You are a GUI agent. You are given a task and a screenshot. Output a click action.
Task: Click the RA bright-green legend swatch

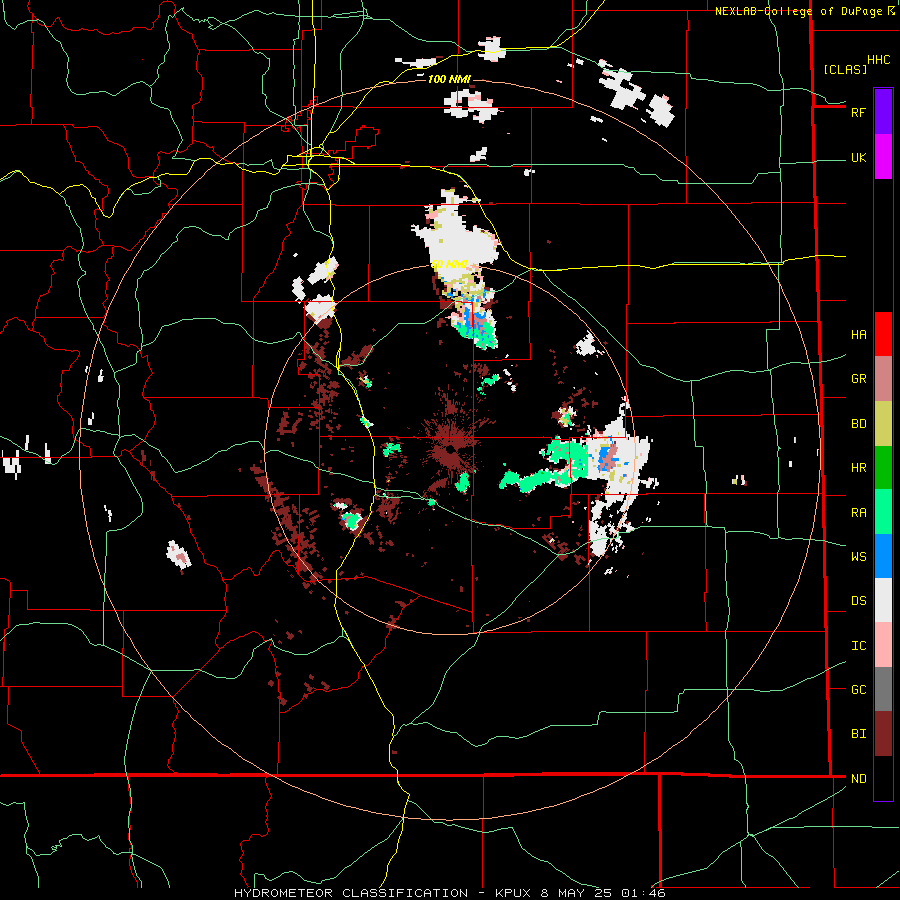pos(883,512)
